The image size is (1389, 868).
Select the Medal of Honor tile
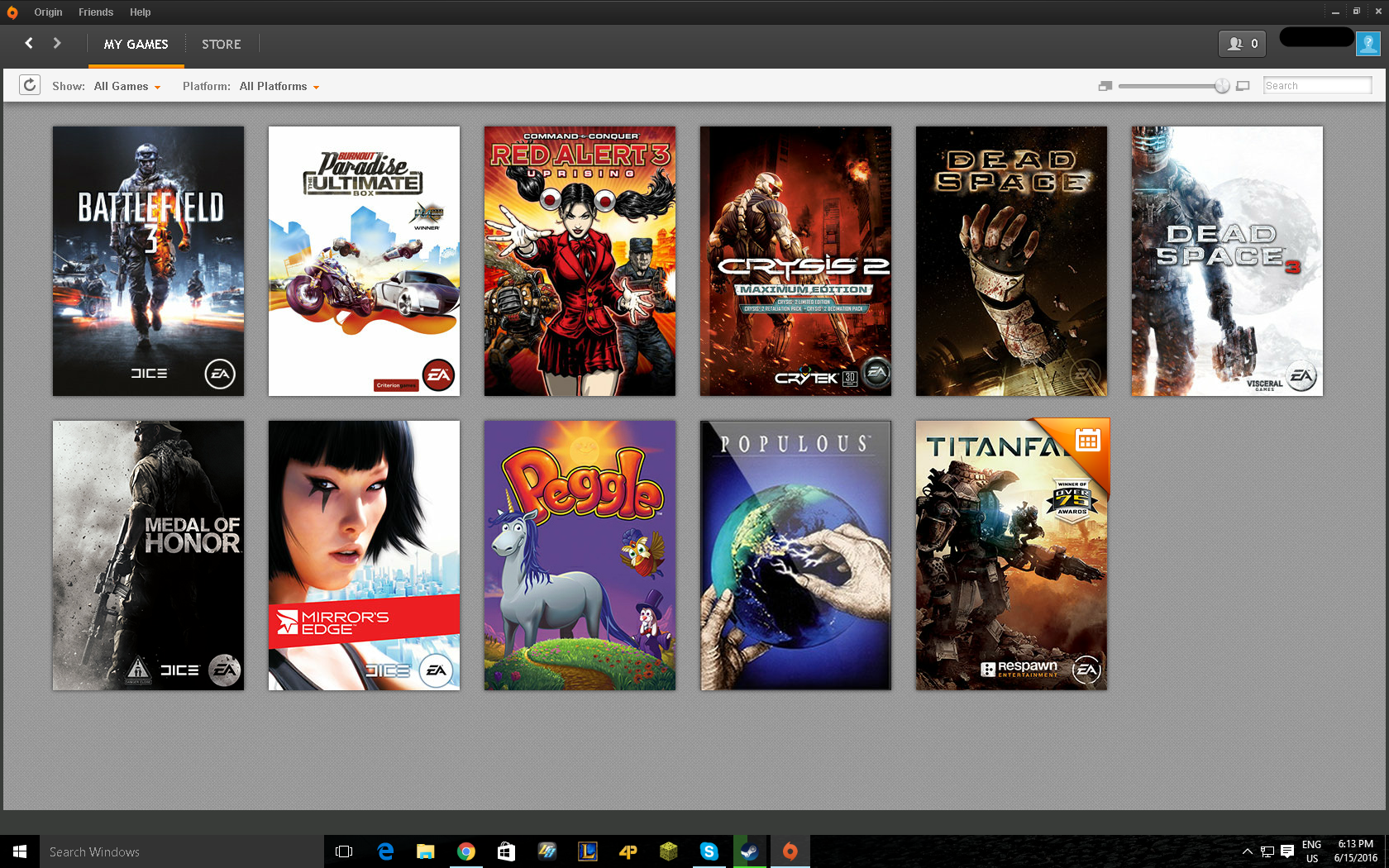pos(149,556)
